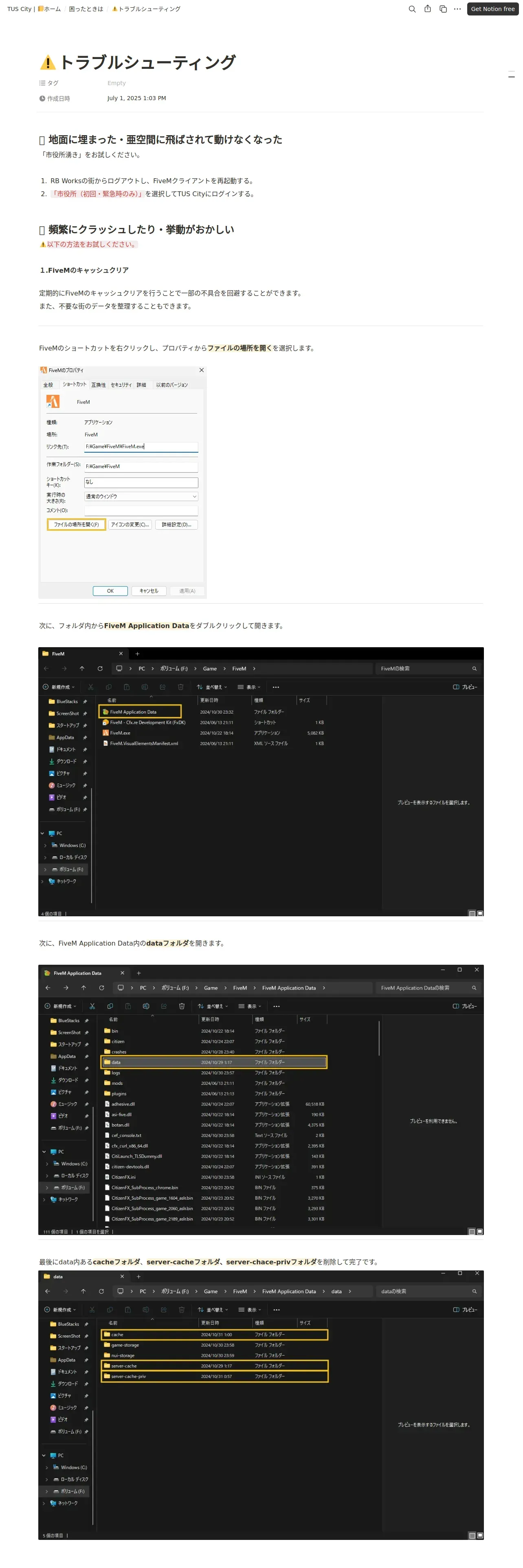Click the server-cache-priv folder row
Image resolution: width=523 pixels, height=1568 pixels.
pyautogui.click(x=214, y=1375)
